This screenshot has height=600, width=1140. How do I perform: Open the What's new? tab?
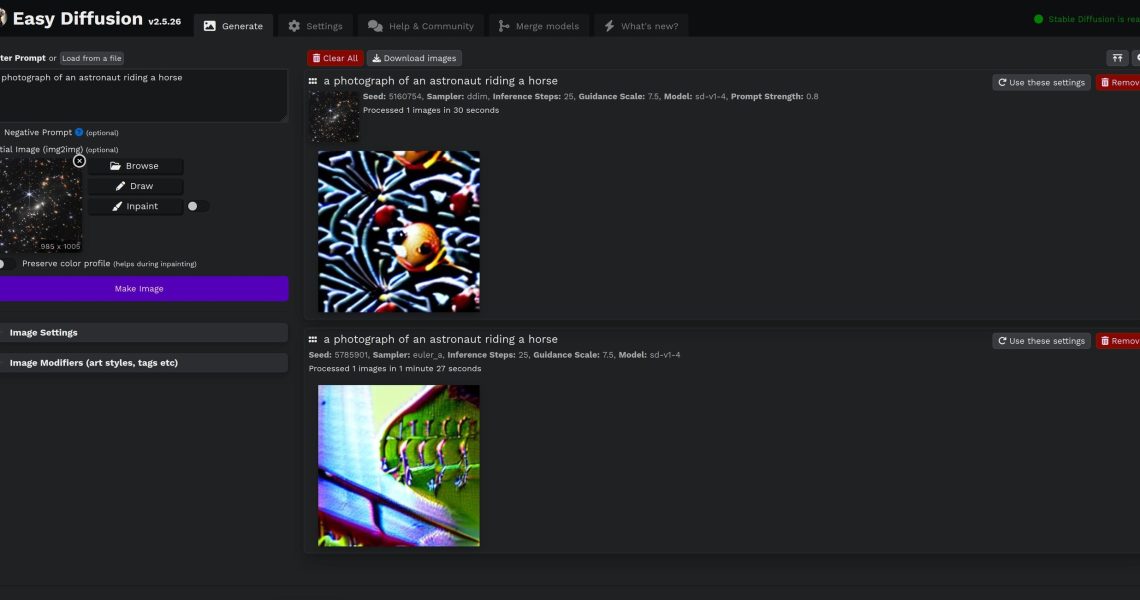coord(641,25)
